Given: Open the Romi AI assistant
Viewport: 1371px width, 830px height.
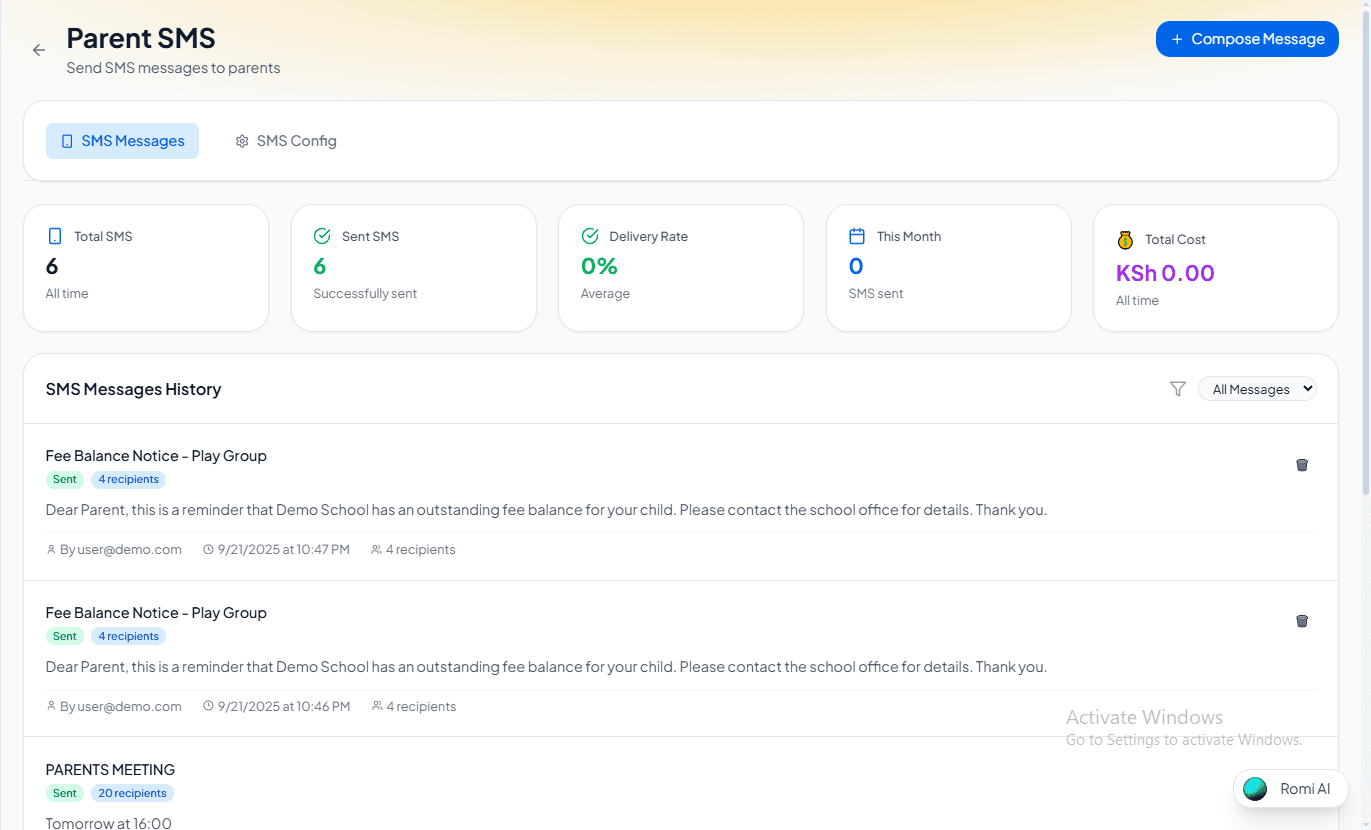Looking at the screenshot, I should (1290, 789).
